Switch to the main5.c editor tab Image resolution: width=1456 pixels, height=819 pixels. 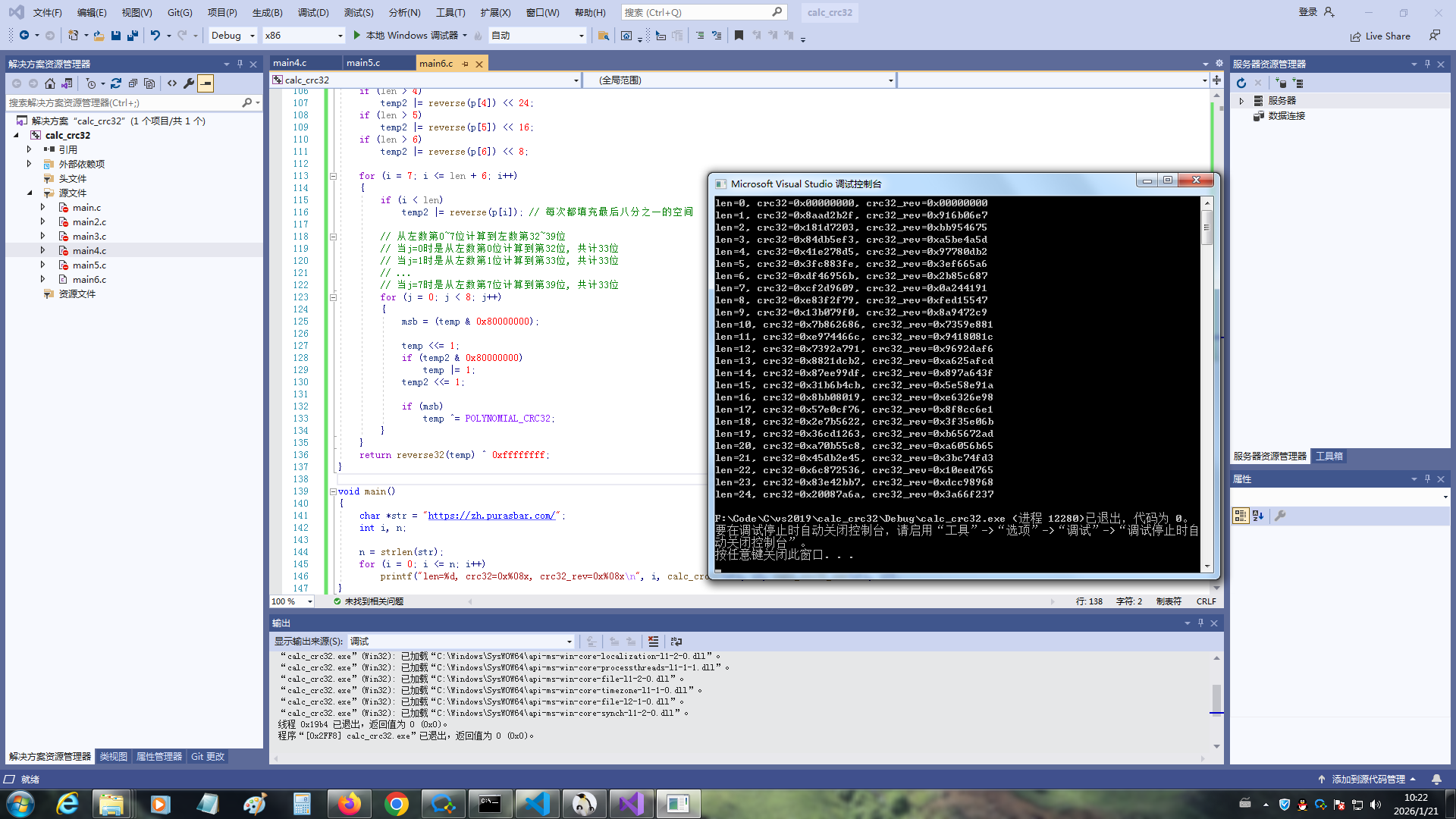[x=363, y=63]
